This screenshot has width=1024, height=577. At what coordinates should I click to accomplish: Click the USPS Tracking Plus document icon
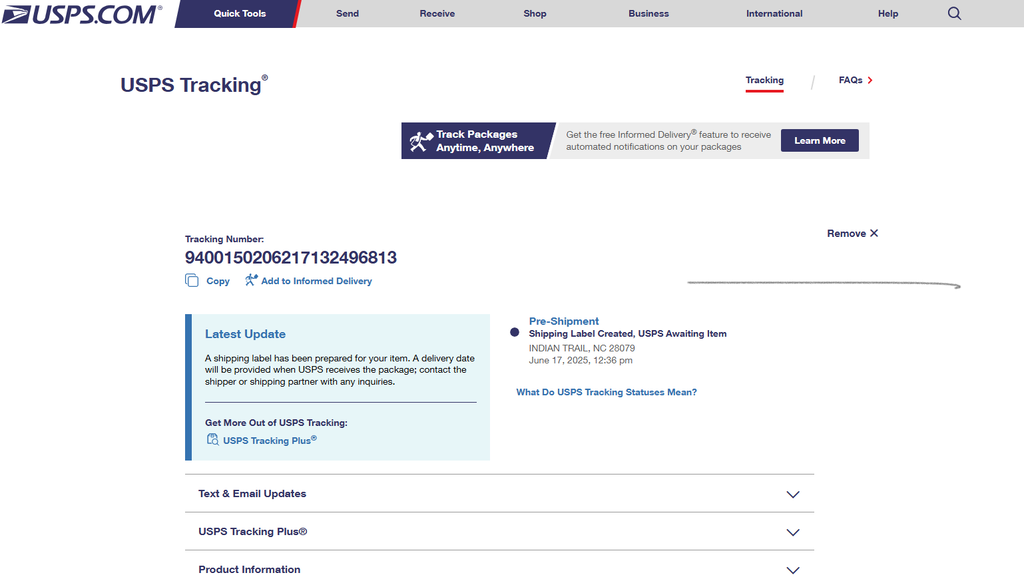point(212,439)
